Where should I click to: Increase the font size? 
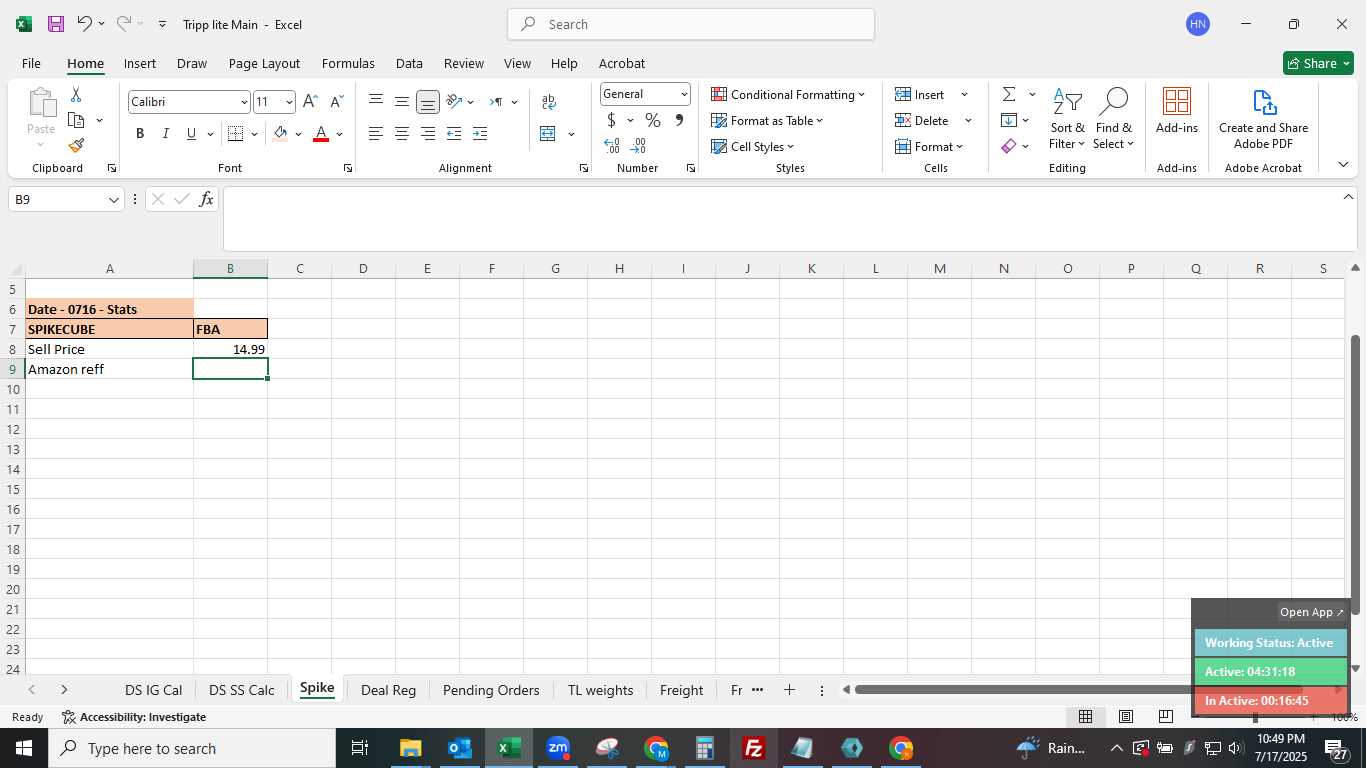coord(310,102)
